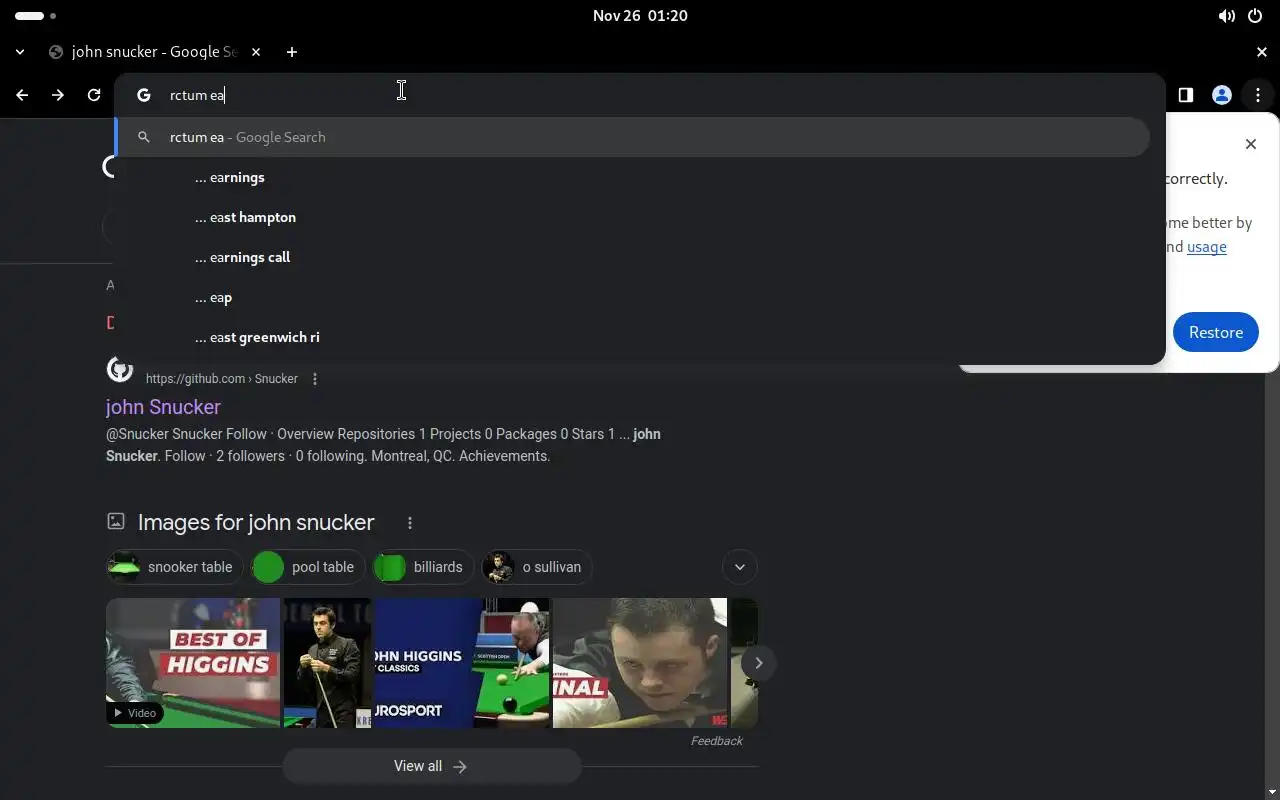Open the John Higgins Eurosport image
The width and height of the screenshot is (1280, 800).
(462, 663)
